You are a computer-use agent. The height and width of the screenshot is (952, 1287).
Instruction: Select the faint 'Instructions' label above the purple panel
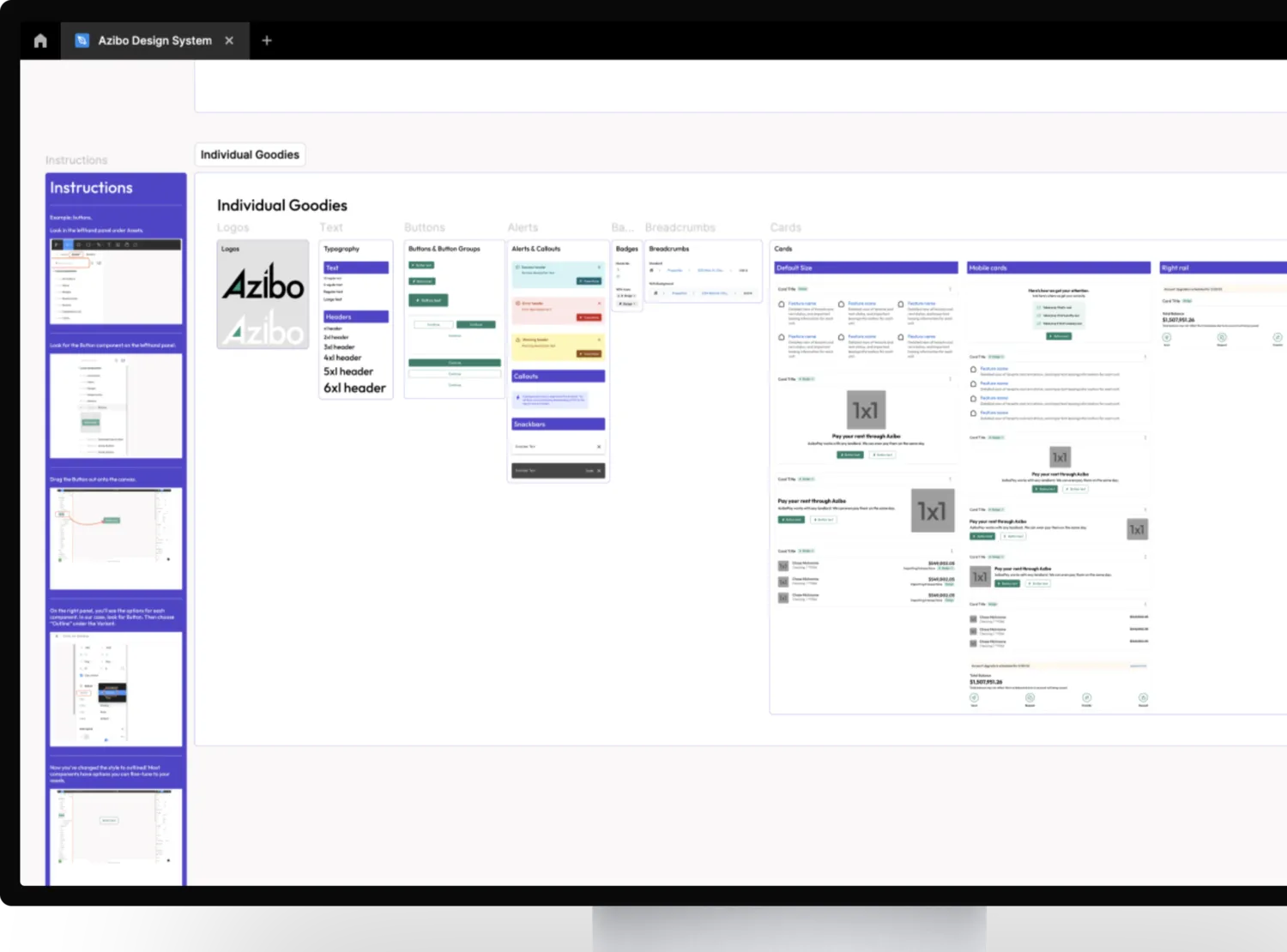point(76,160)
